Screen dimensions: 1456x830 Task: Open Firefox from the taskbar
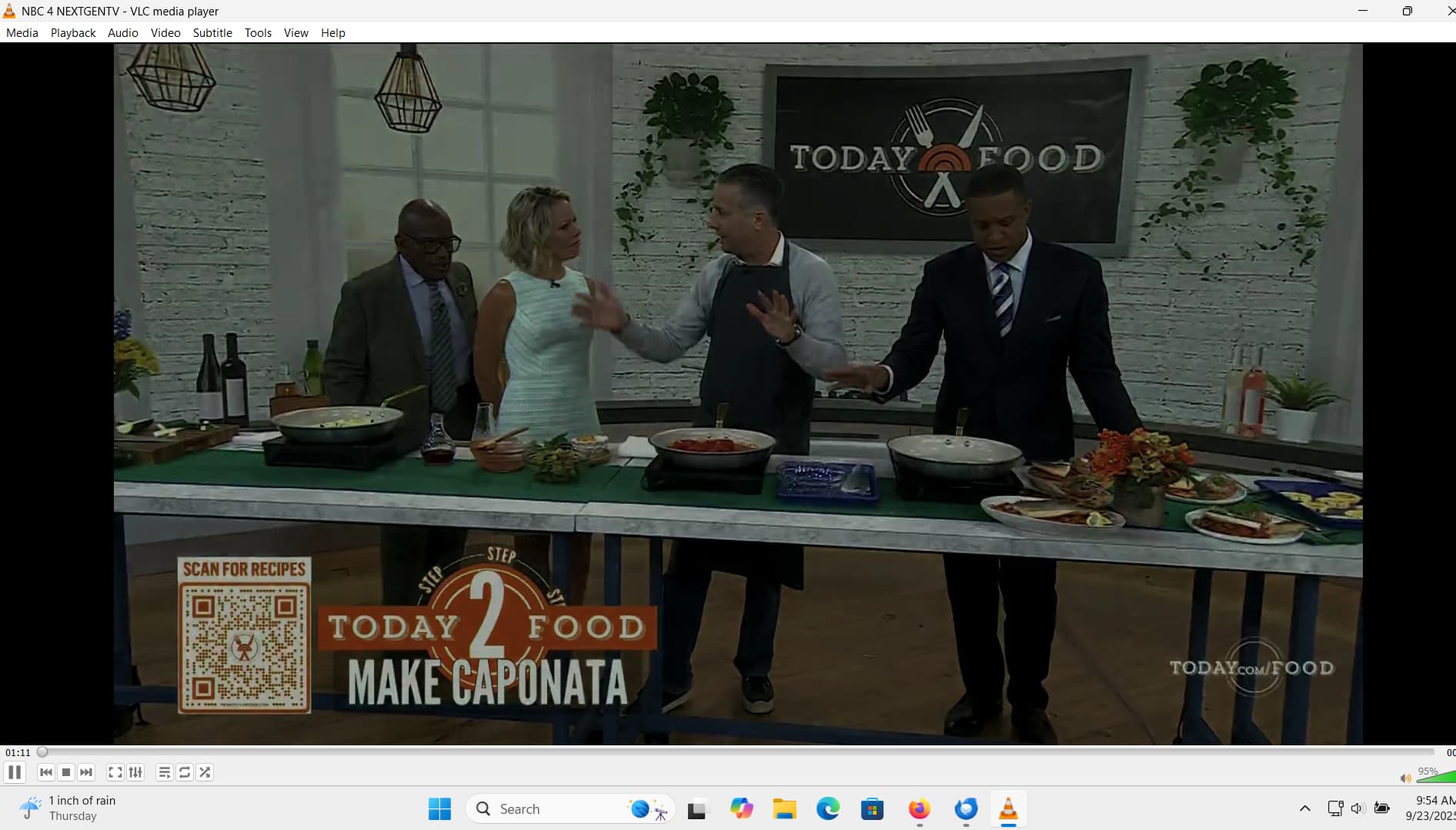[919, 808]
